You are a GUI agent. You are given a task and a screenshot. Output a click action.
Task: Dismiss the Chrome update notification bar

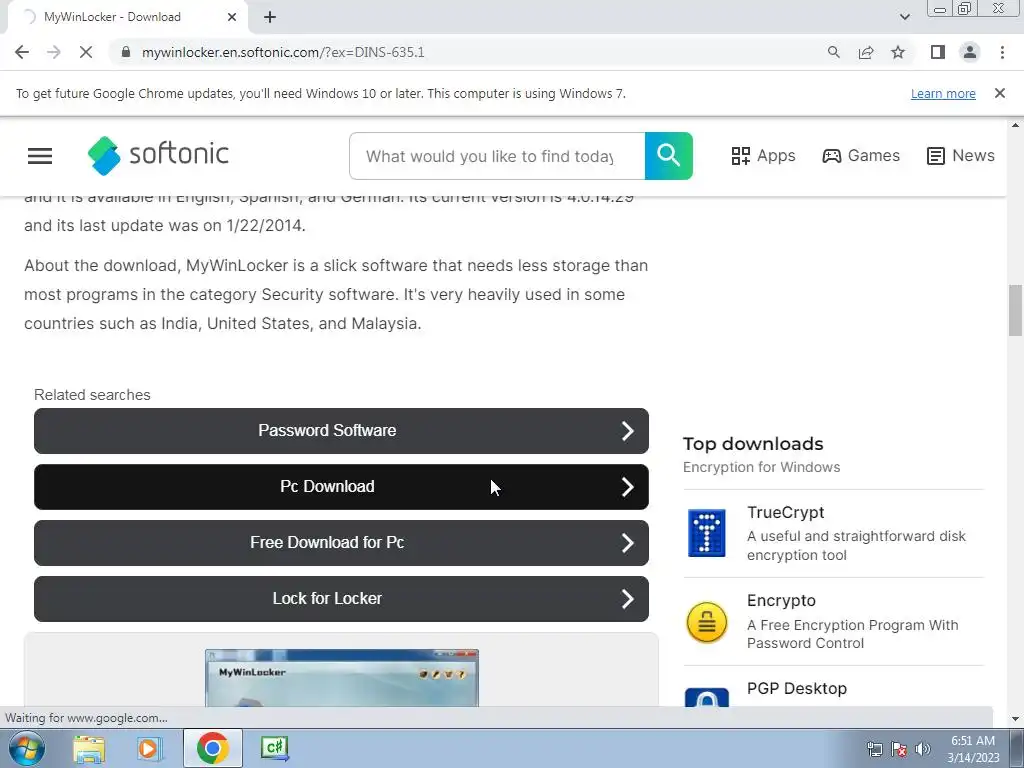[999, 93]
